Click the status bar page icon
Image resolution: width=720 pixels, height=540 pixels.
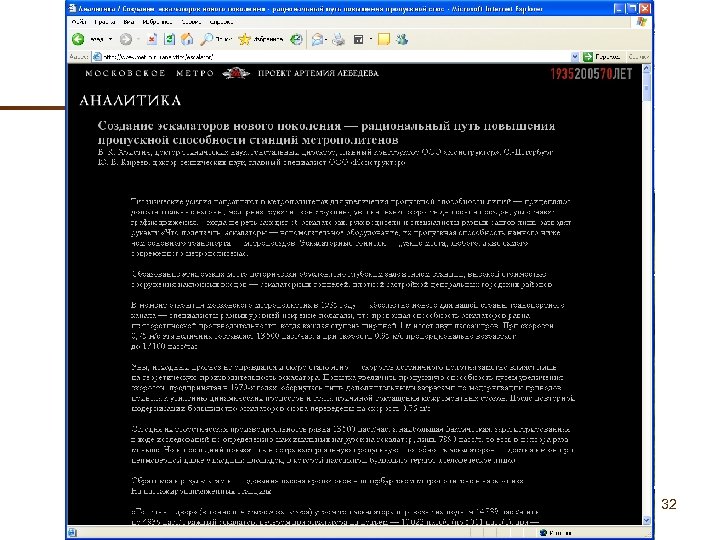[x=73, y=533]
